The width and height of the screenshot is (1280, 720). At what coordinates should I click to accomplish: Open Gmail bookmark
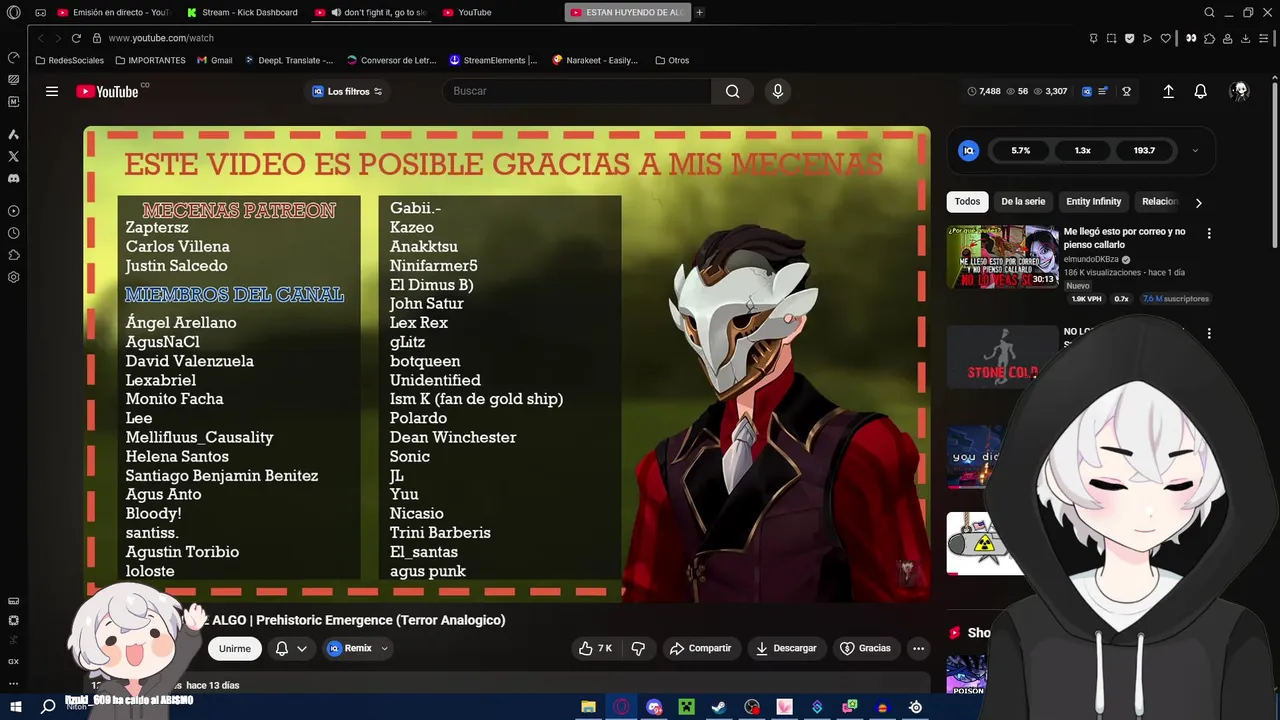[214, 60]
